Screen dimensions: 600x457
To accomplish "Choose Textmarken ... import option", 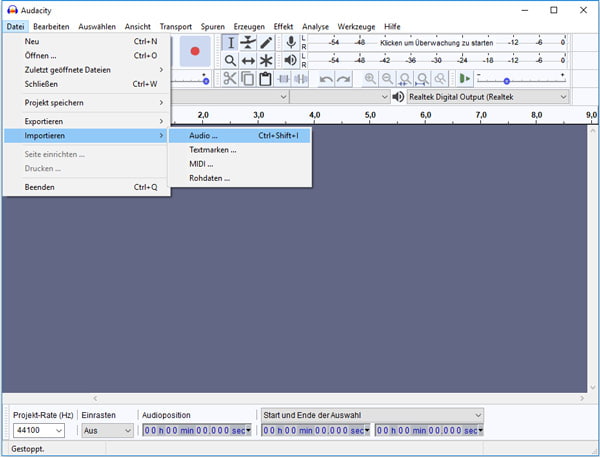I will tap(240, 150).
